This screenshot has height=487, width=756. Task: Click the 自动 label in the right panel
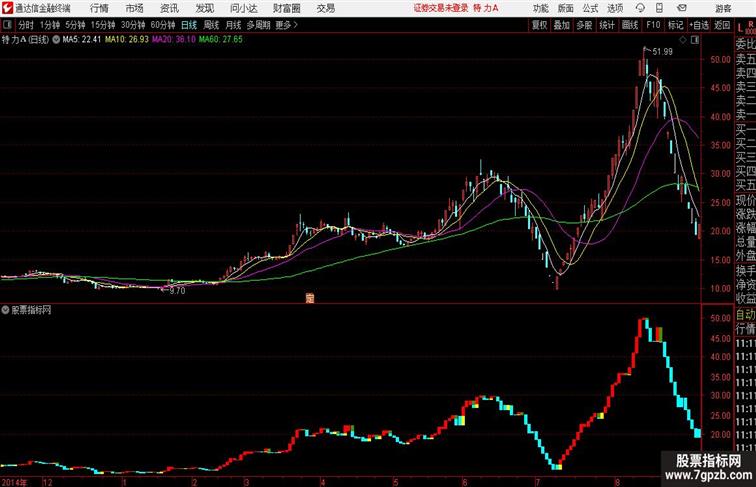click(745, 315)
